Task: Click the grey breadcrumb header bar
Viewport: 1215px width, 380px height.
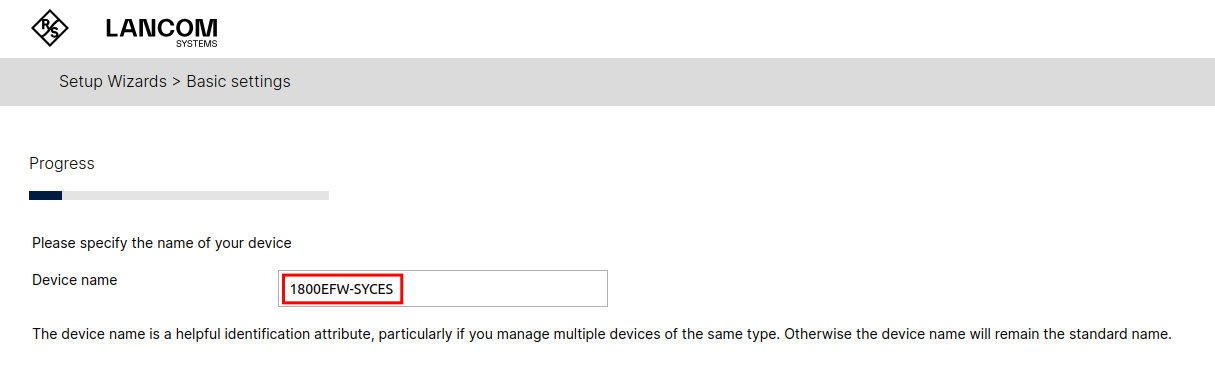Action: coord(607,82)
